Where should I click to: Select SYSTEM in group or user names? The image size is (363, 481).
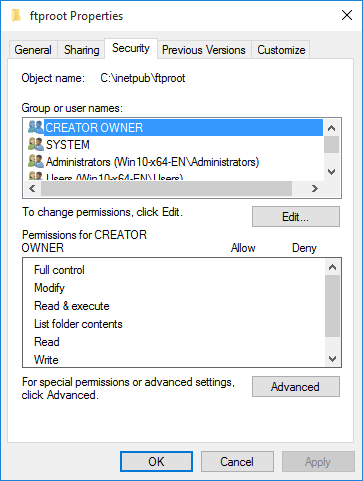click(x=68, y=145)
